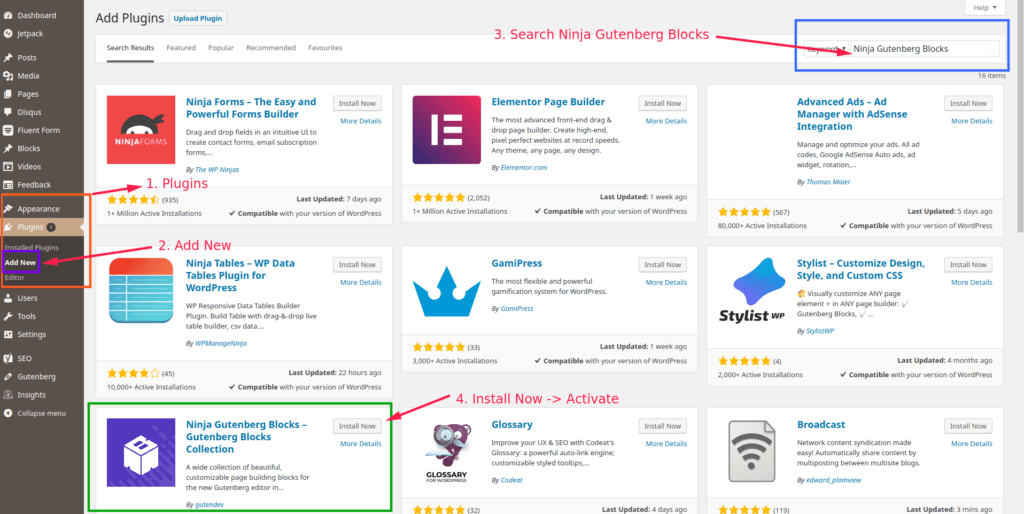Open More Details for Elementor

[x=666, y=121]
